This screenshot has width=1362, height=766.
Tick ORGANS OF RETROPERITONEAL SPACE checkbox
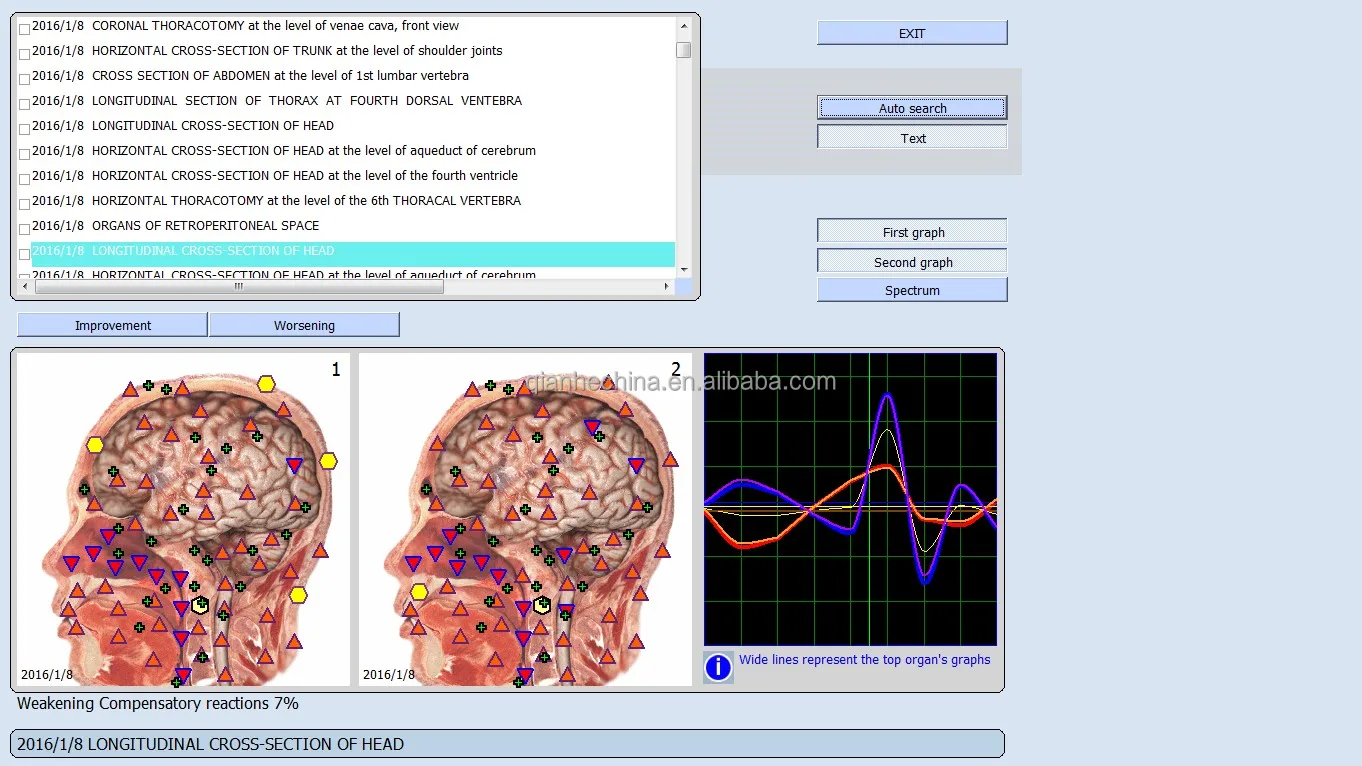(x=25, y=229)
